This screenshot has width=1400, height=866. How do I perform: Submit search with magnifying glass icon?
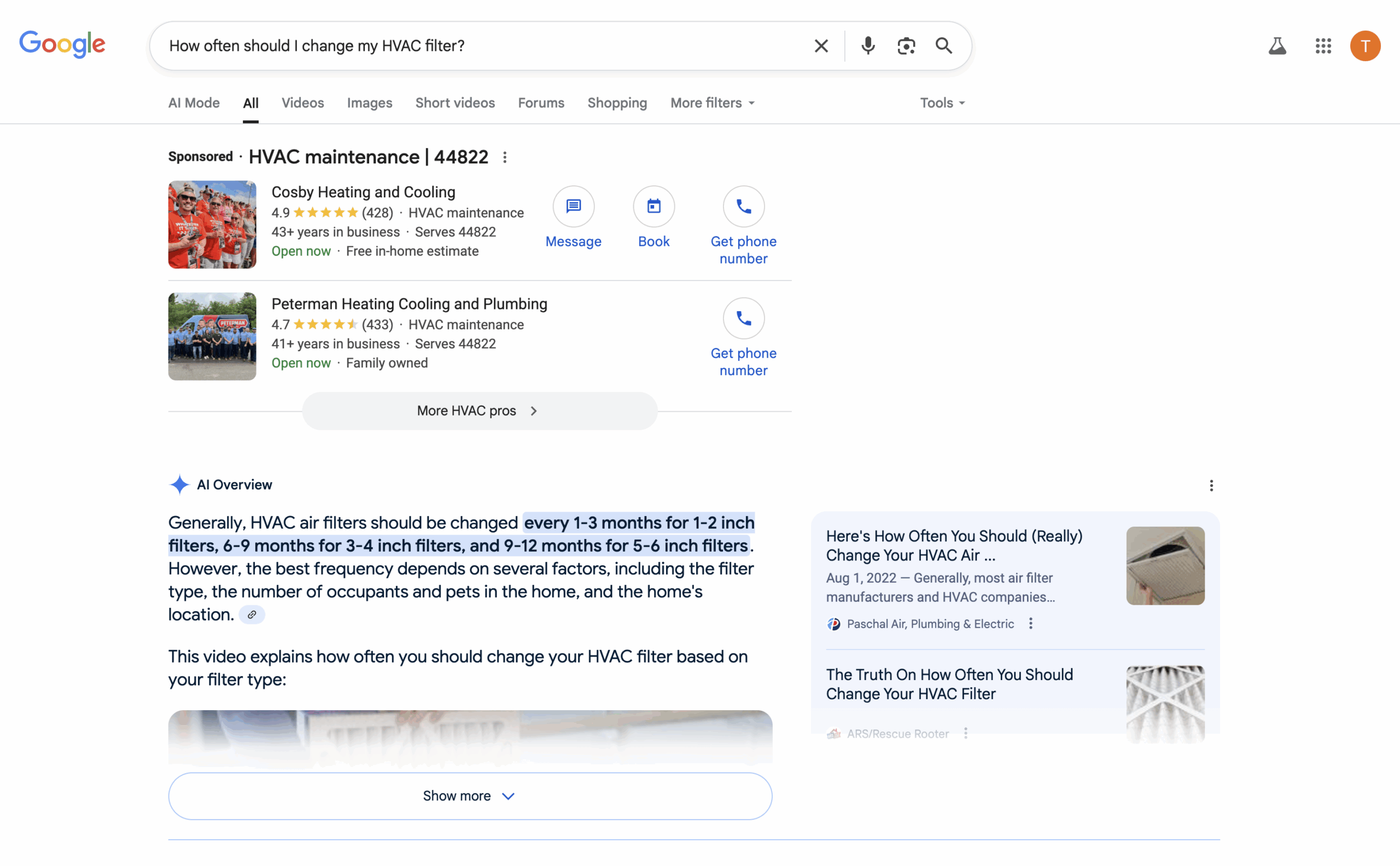(x=943, y=46)
